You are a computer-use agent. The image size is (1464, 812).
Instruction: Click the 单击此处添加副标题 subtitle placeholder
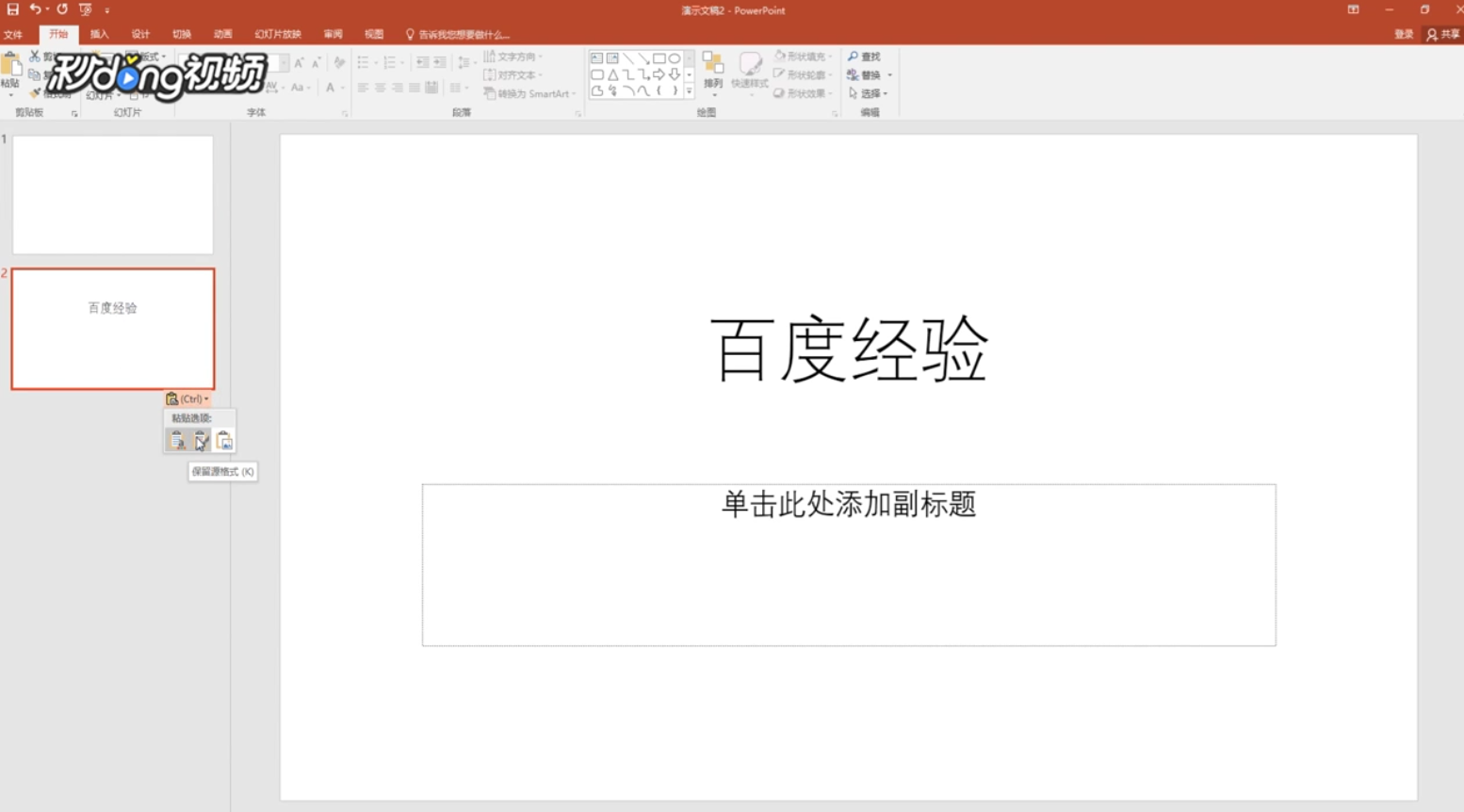point(849,565)
